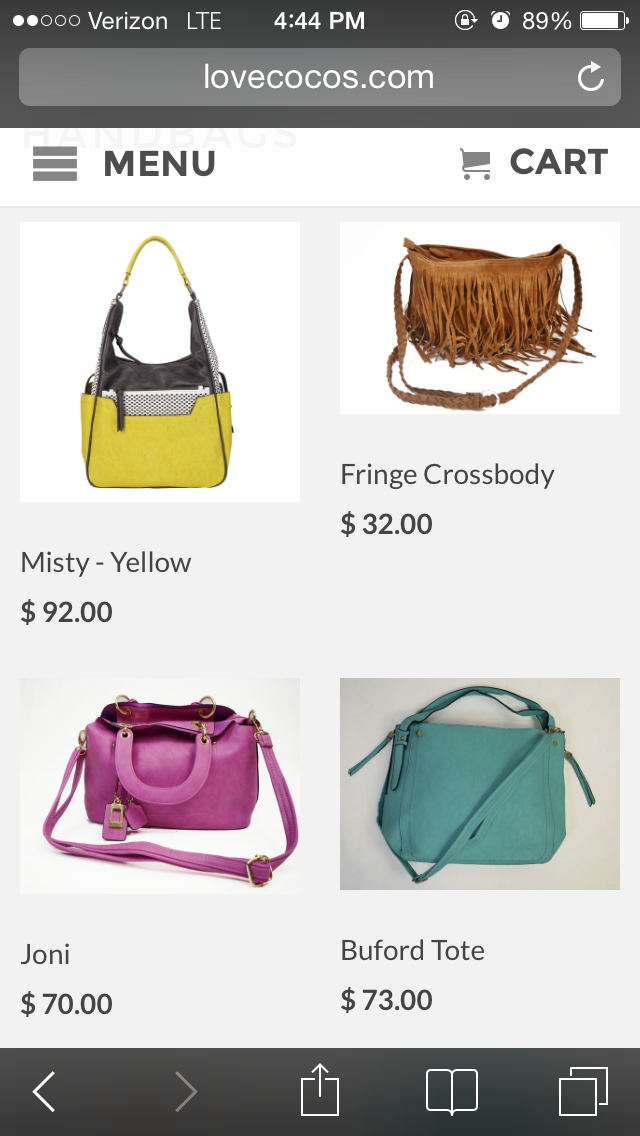Tap the lovecocos.com address bar
Image resolution: width=640 pixels, height=1136 pixels.
[x=320, y=77]
